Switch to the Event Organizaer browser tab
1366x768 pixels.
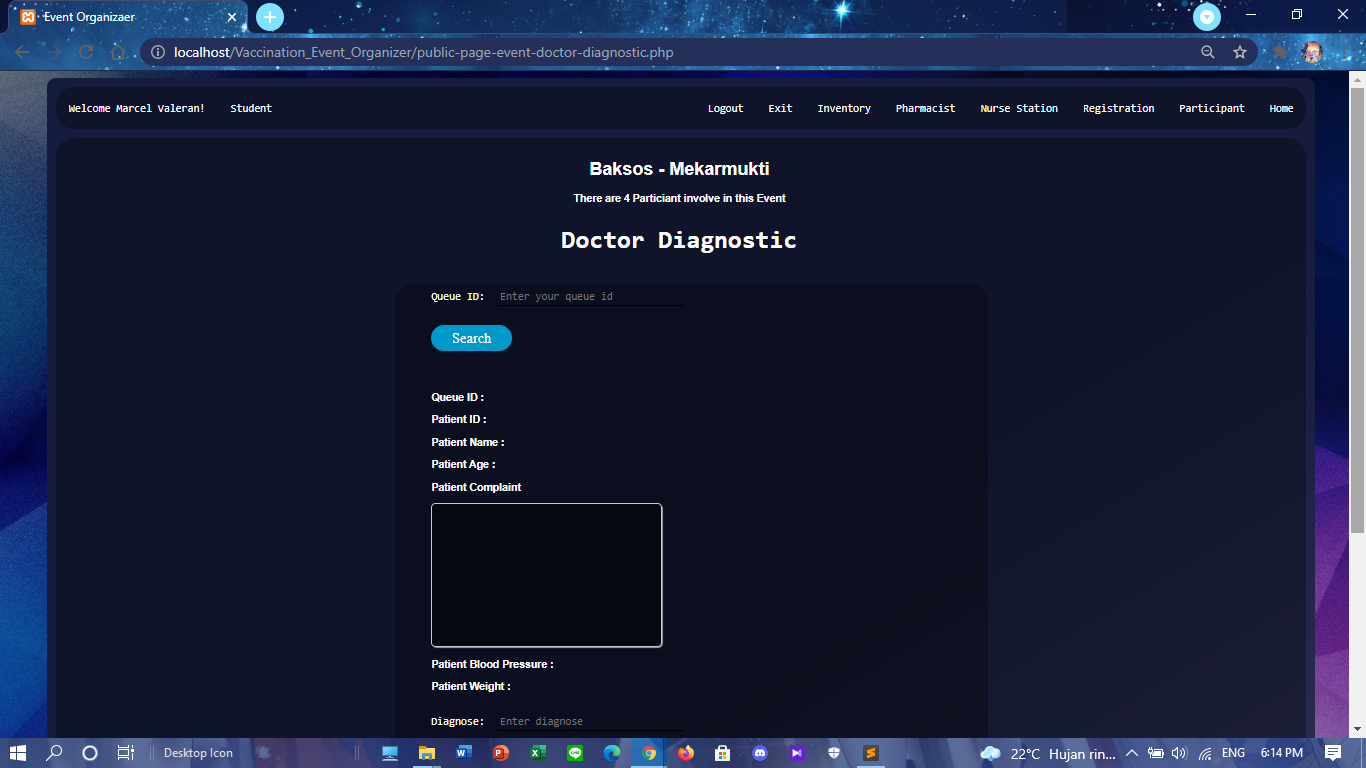[x=120, y=16]
